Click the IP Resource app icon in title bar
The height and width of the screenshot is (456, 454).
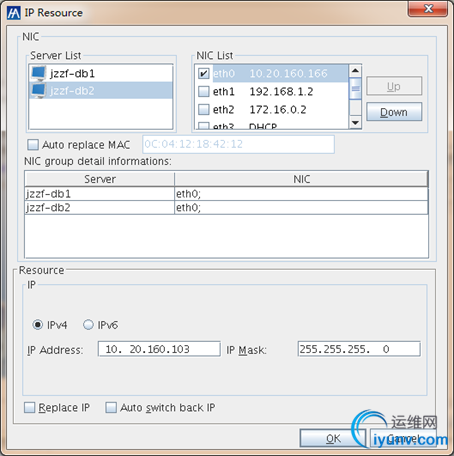click(14, 13)
